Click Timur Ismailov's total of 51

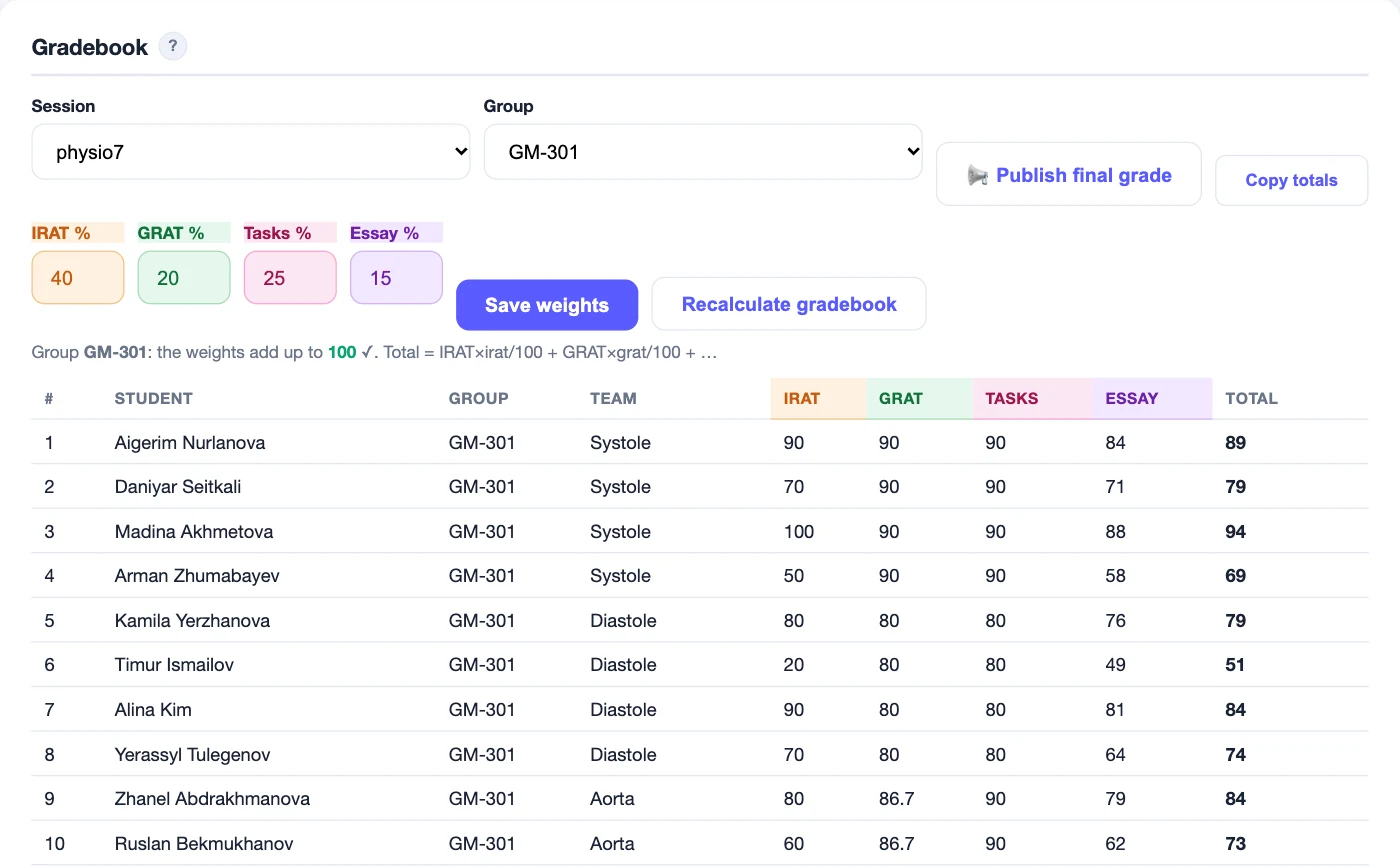pos(1236,665)
